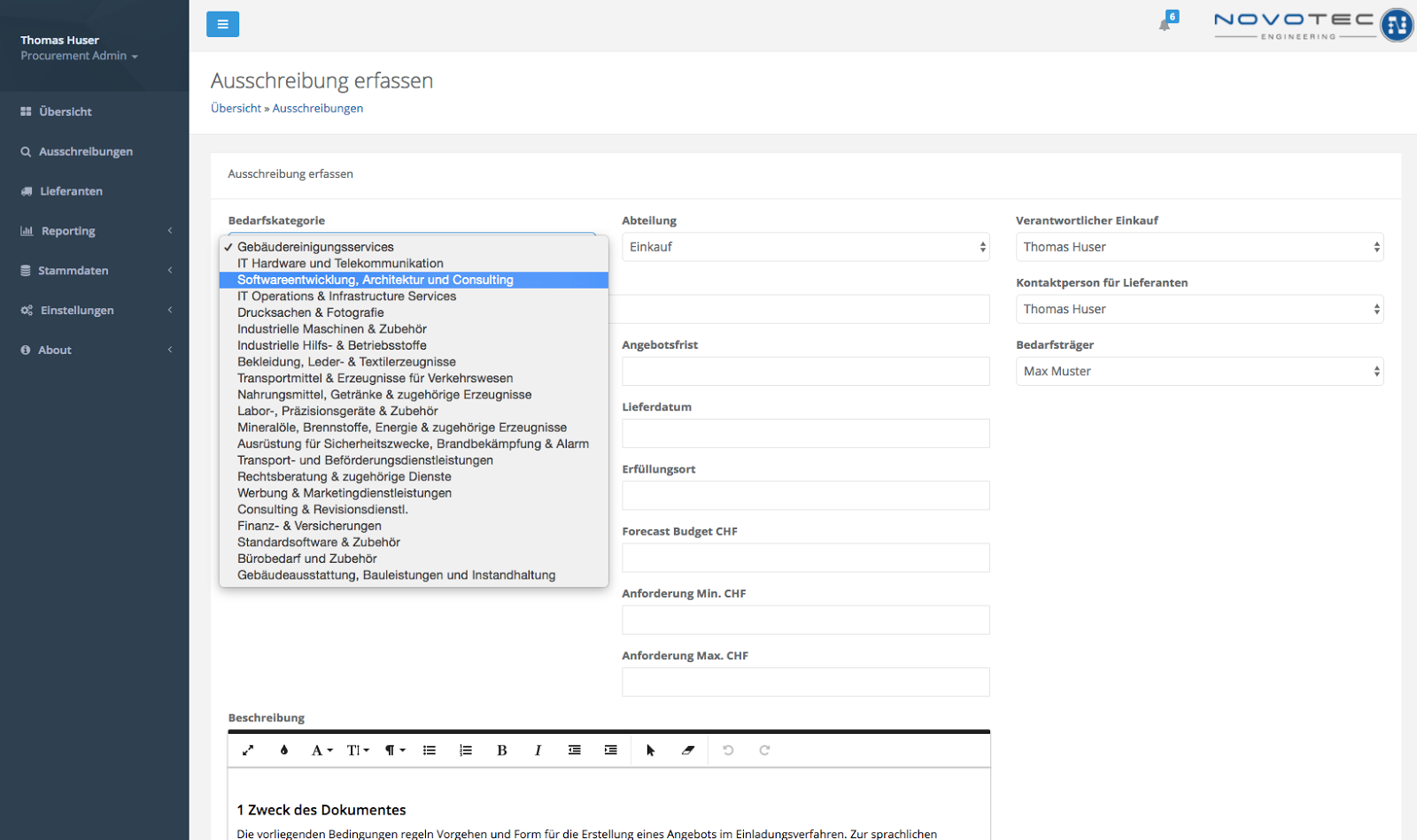This screenshot has height=840, width=1417.
Task: Click the eraser clear formatting icon
Action: [x=688, y=750]
